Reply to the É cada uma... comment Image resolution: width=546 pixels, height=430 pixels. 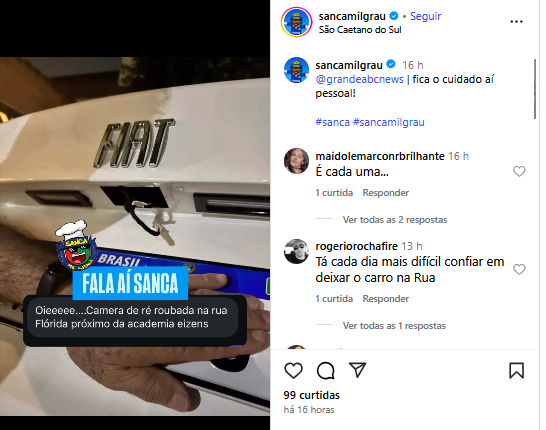[385, 193]
